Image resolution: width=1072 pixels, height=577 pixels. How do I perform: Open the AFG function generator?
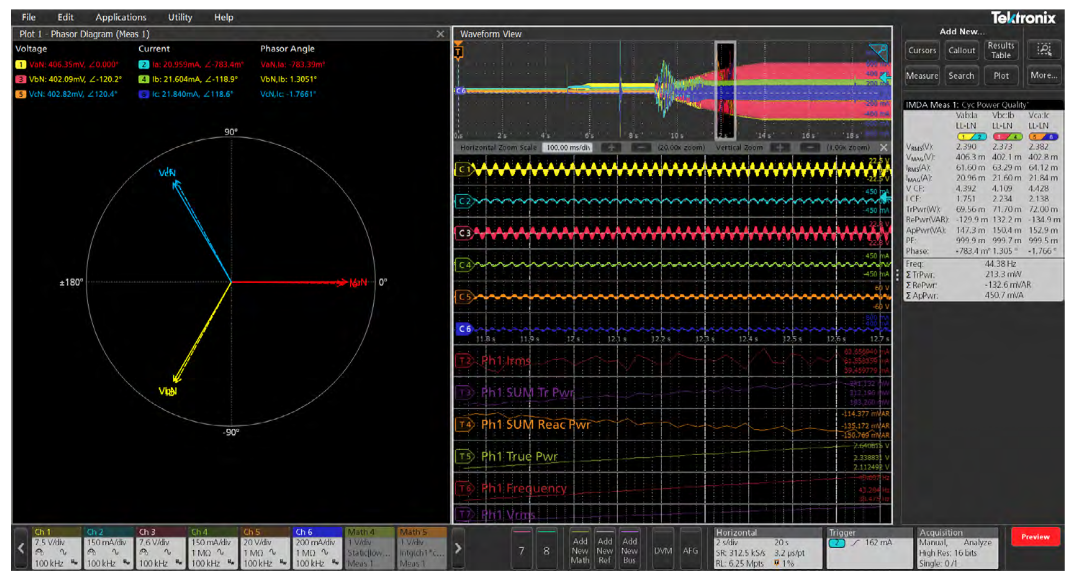click(x=690, y=548)
